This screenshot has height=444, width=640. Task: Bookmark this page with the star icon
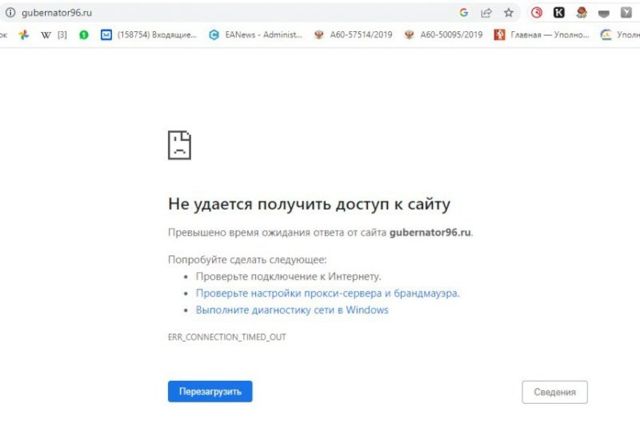[x=509, y=13]
